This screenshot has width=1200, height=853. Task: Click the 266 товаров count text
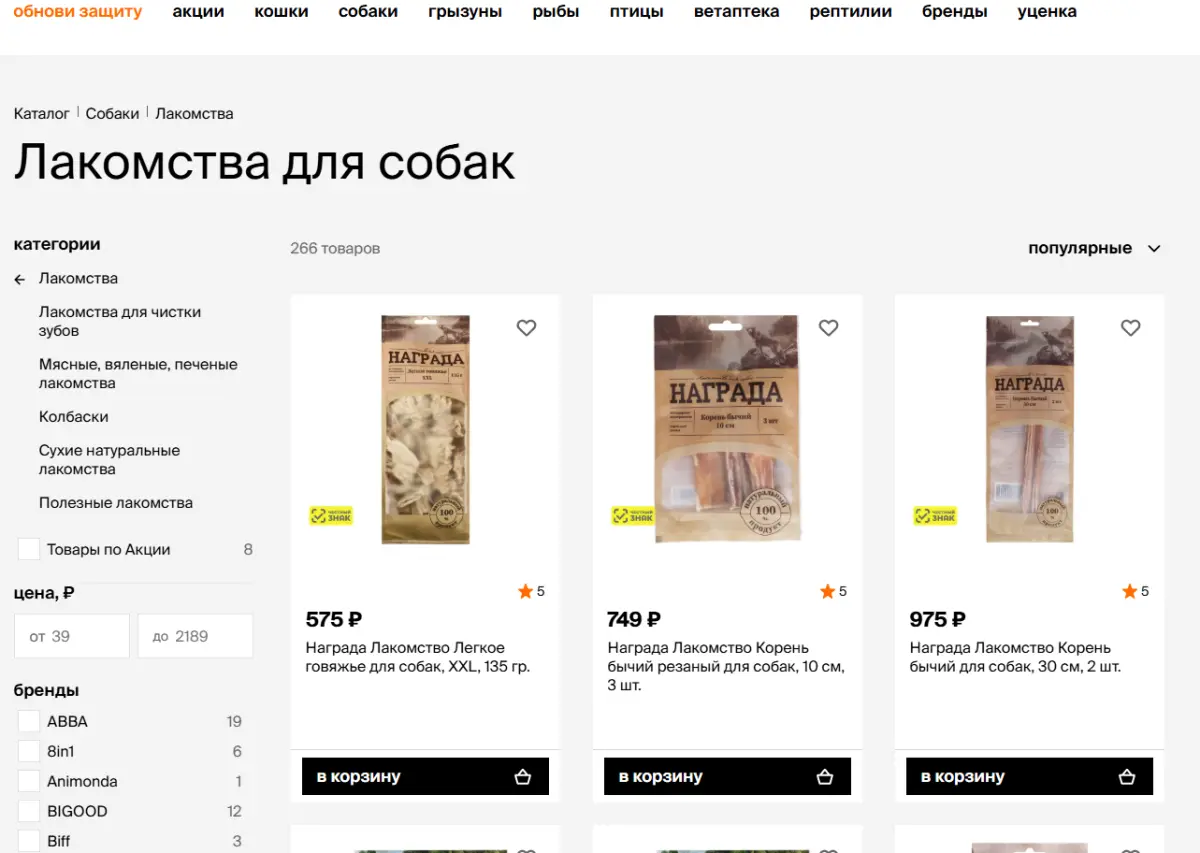(335, 248)
